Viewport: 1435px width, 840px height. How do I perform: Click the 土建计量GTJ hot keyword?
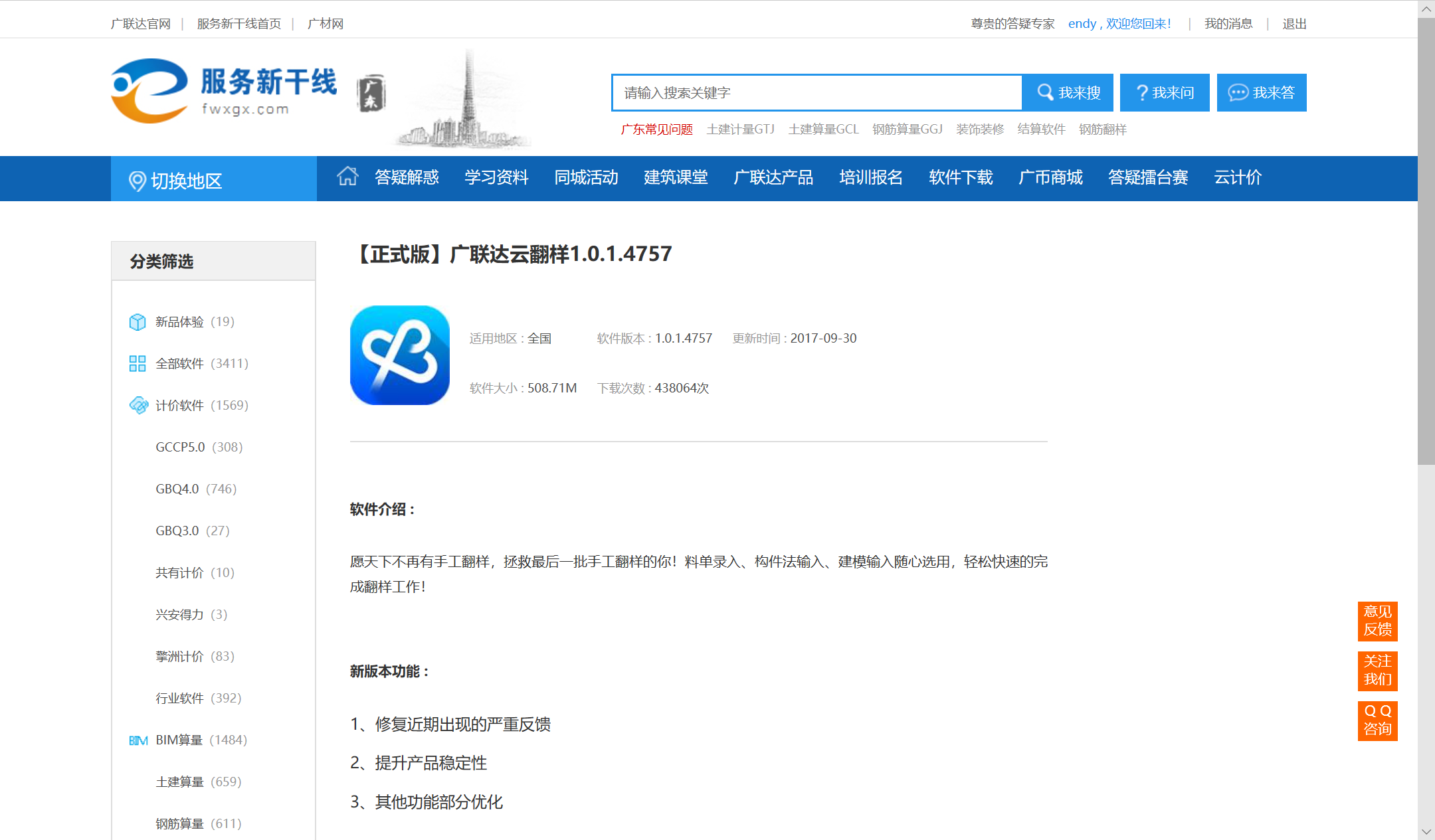point(740,129)
